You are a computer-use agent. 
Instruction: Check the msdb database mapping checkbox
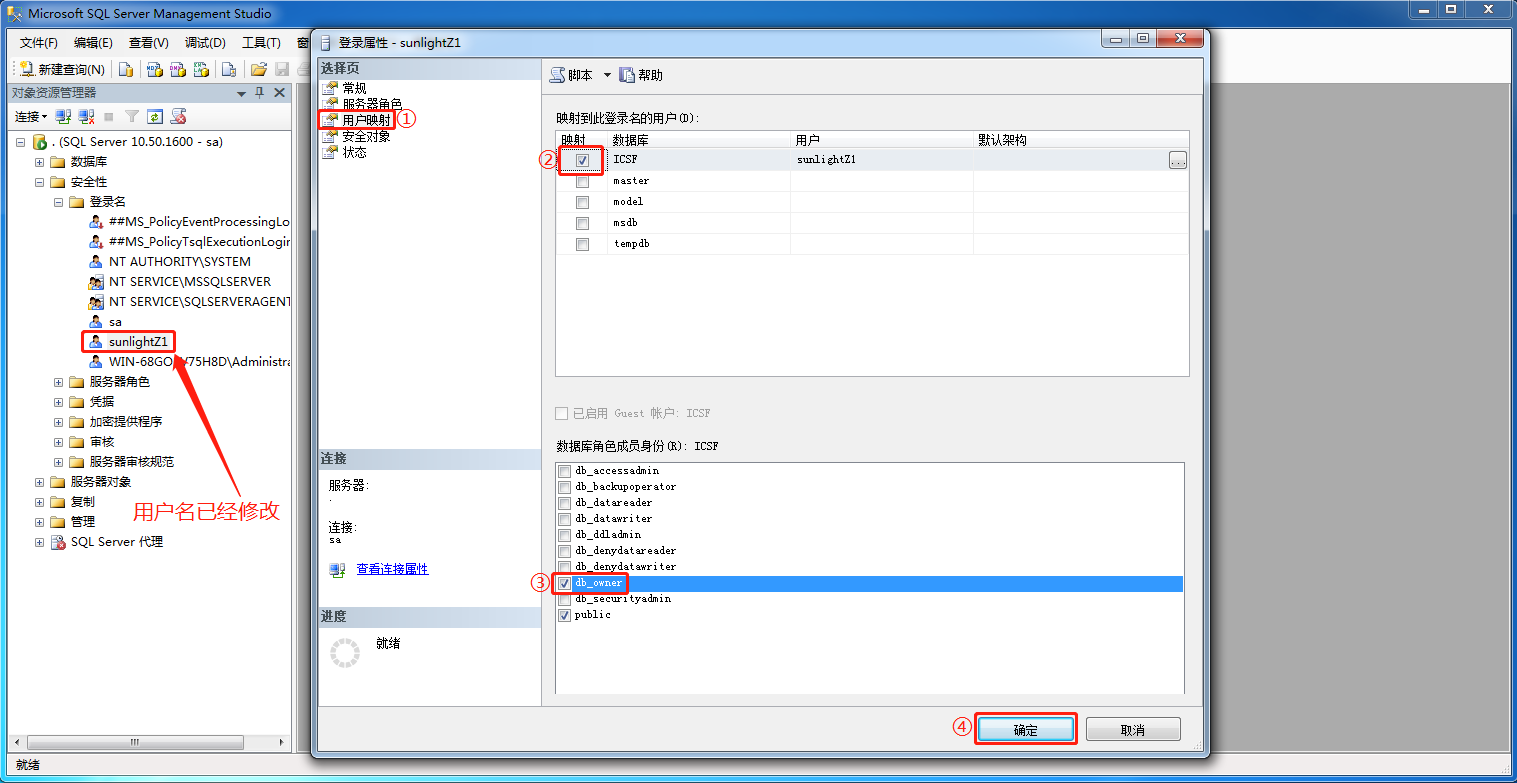[582, 223]
